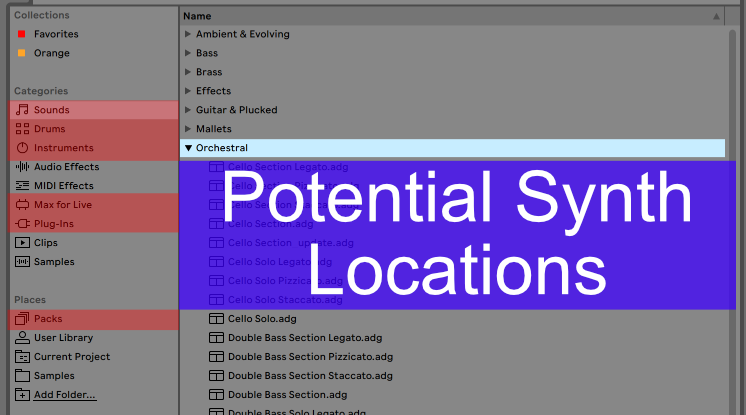Click the rack icon beside Cello Solo.adg
The height and width of the screenshot is (415, 746).
216,318
